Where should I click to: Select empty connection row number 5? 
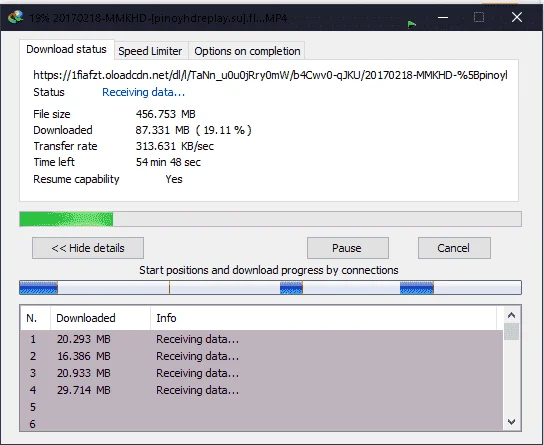(x=261, y=407)
